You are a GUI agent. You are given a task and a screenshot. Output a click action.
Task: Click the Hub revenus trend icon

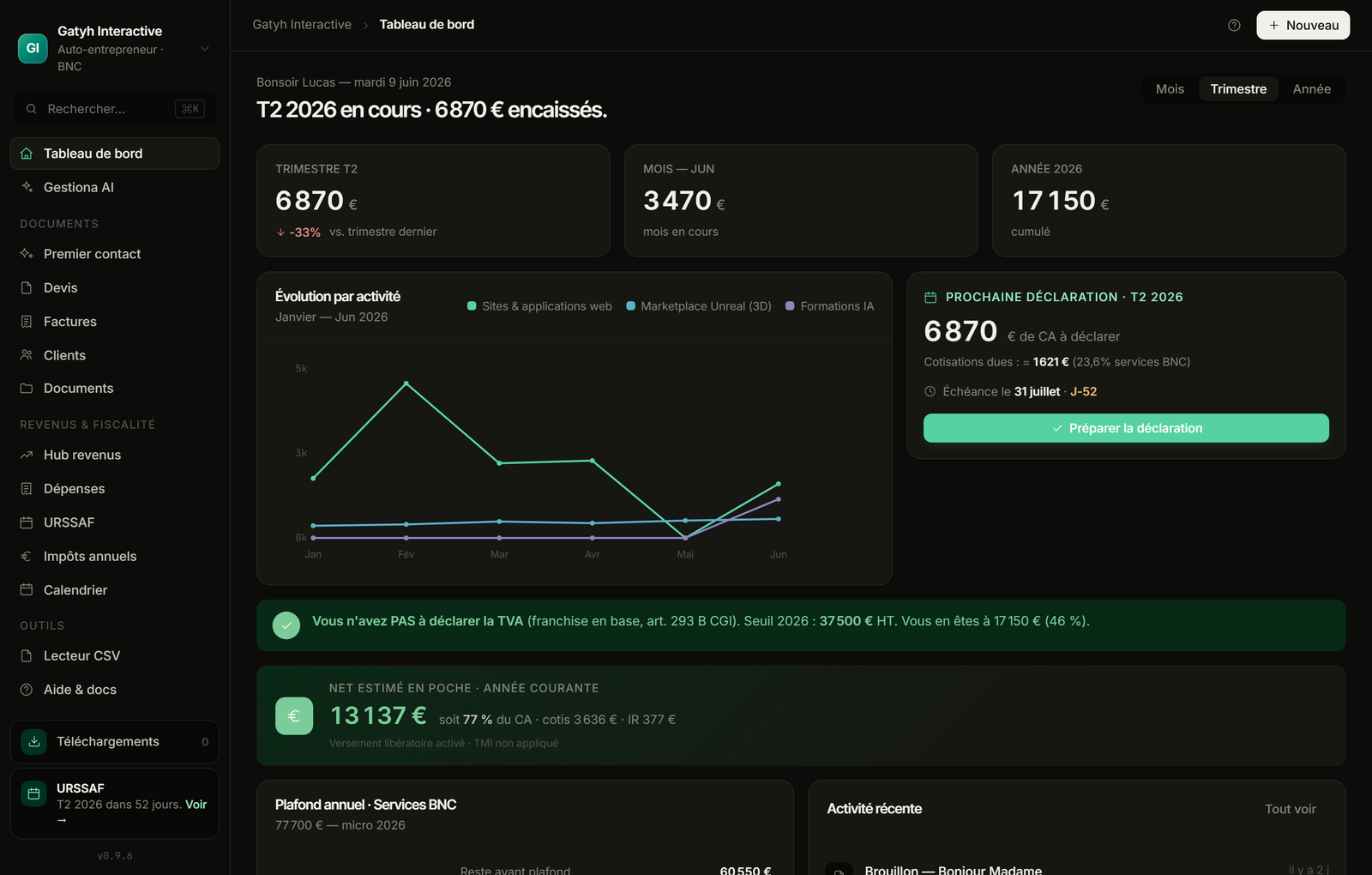[27, 455]
